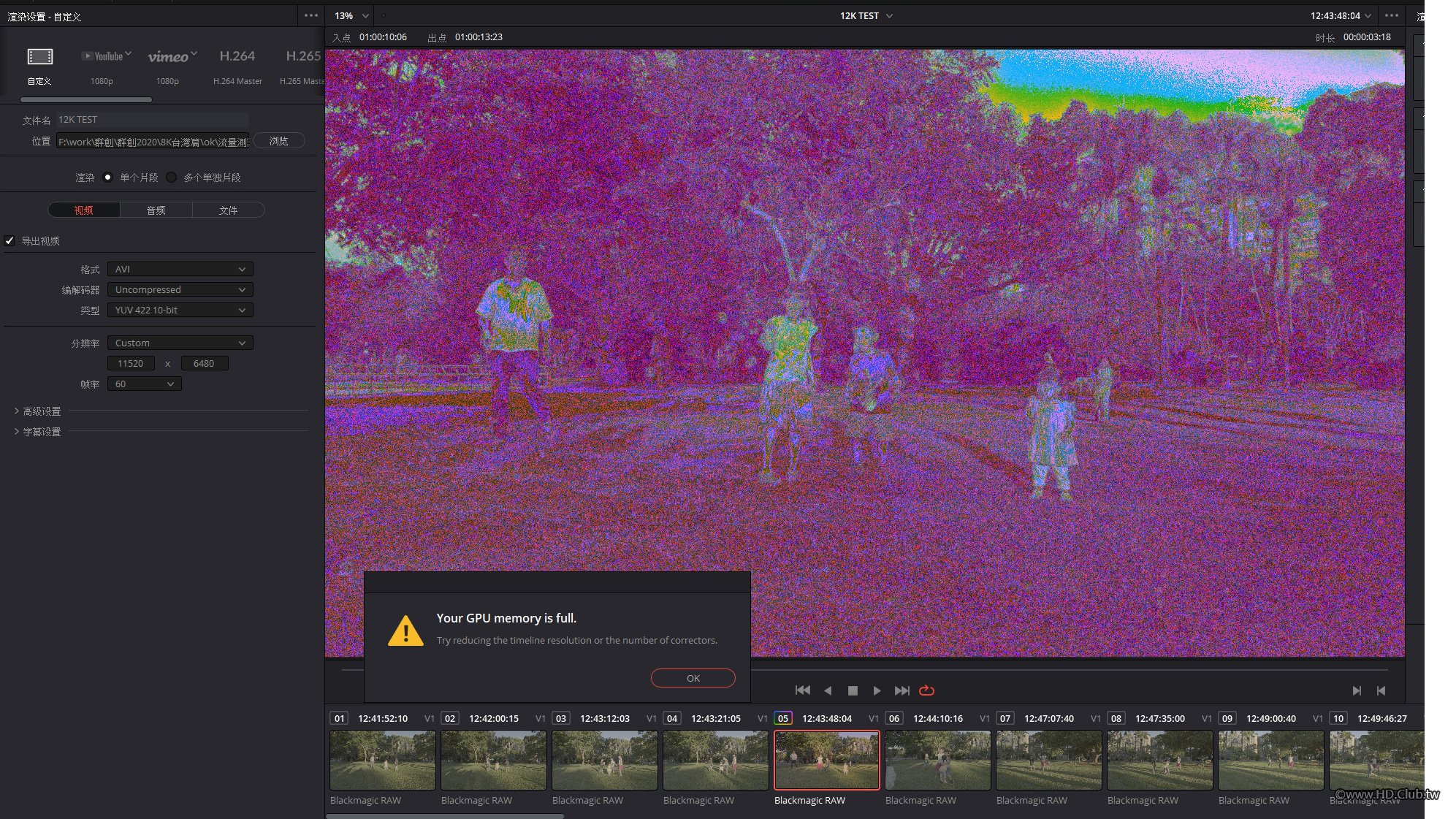1456x819 pixels.
Task: Open the Uncompressed codec dropdown
Action: (x=180, y=290)
